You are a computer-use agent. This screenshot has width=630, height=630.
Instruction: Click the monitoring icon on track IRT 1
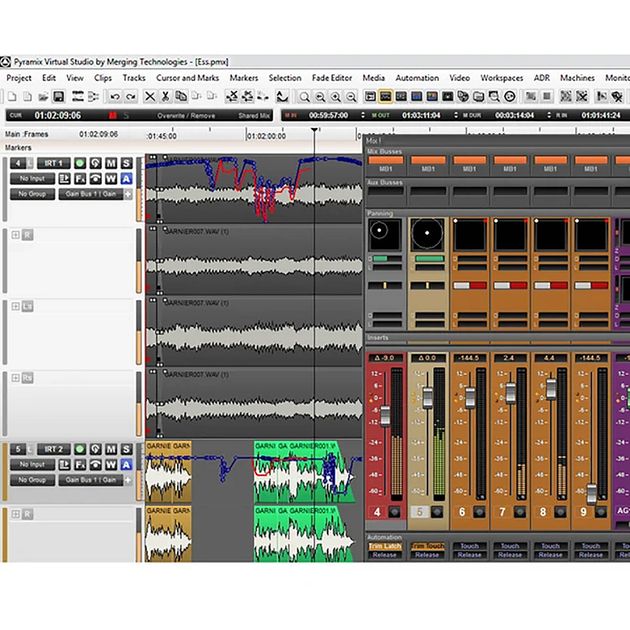[x=95, y=163]
